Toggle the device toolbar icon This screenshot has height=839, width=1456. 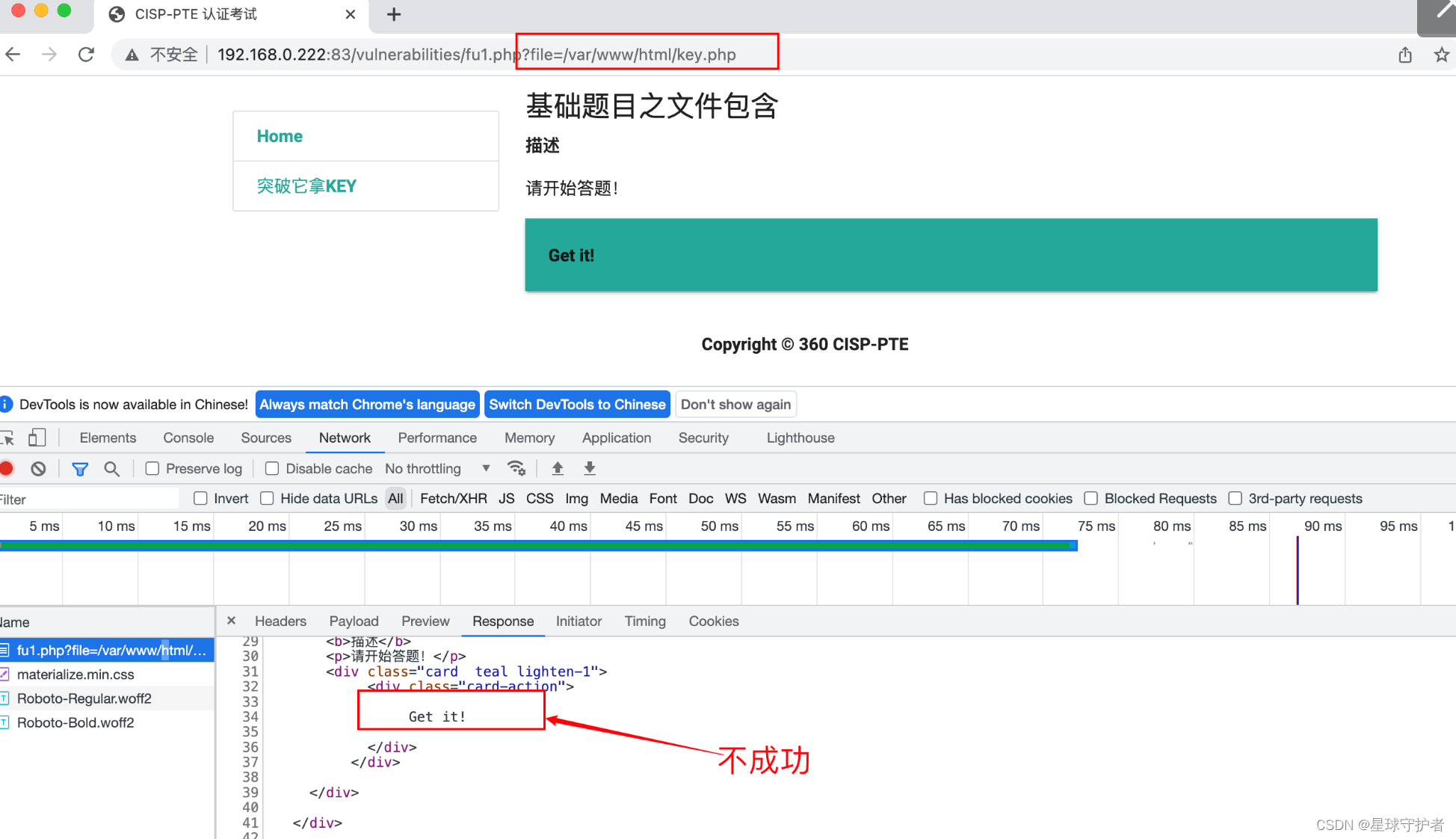pyautogui.click(x=37, y=438)
